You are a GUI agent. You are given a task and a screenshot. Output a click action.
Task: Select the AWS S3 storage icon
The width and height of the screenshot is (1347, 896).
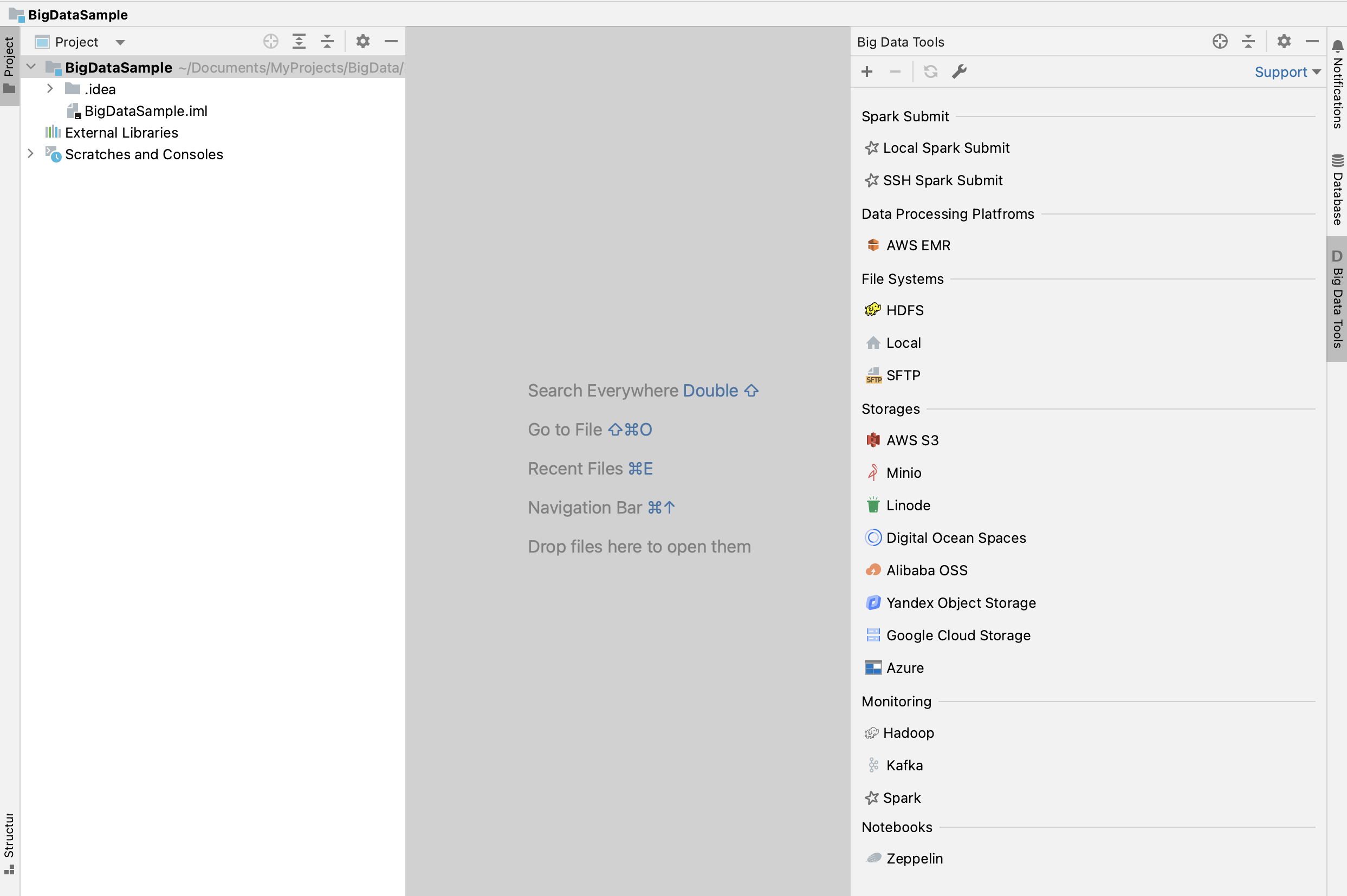pyautogui.click(x=871, y=440)
